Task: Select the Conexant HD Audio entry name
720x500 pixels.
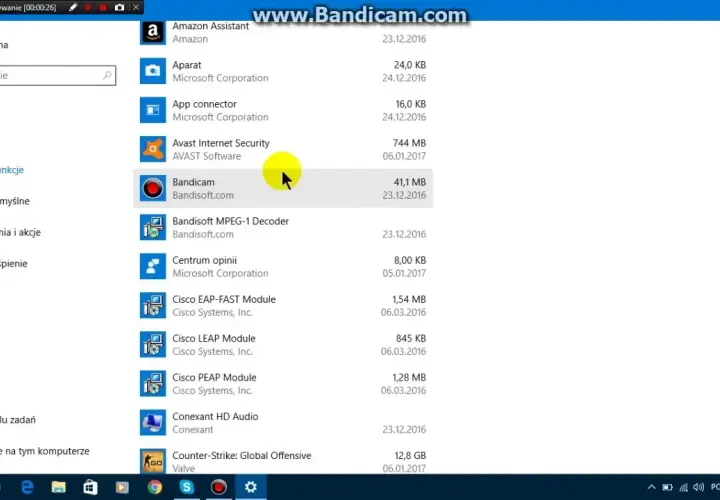Action: 215,416
